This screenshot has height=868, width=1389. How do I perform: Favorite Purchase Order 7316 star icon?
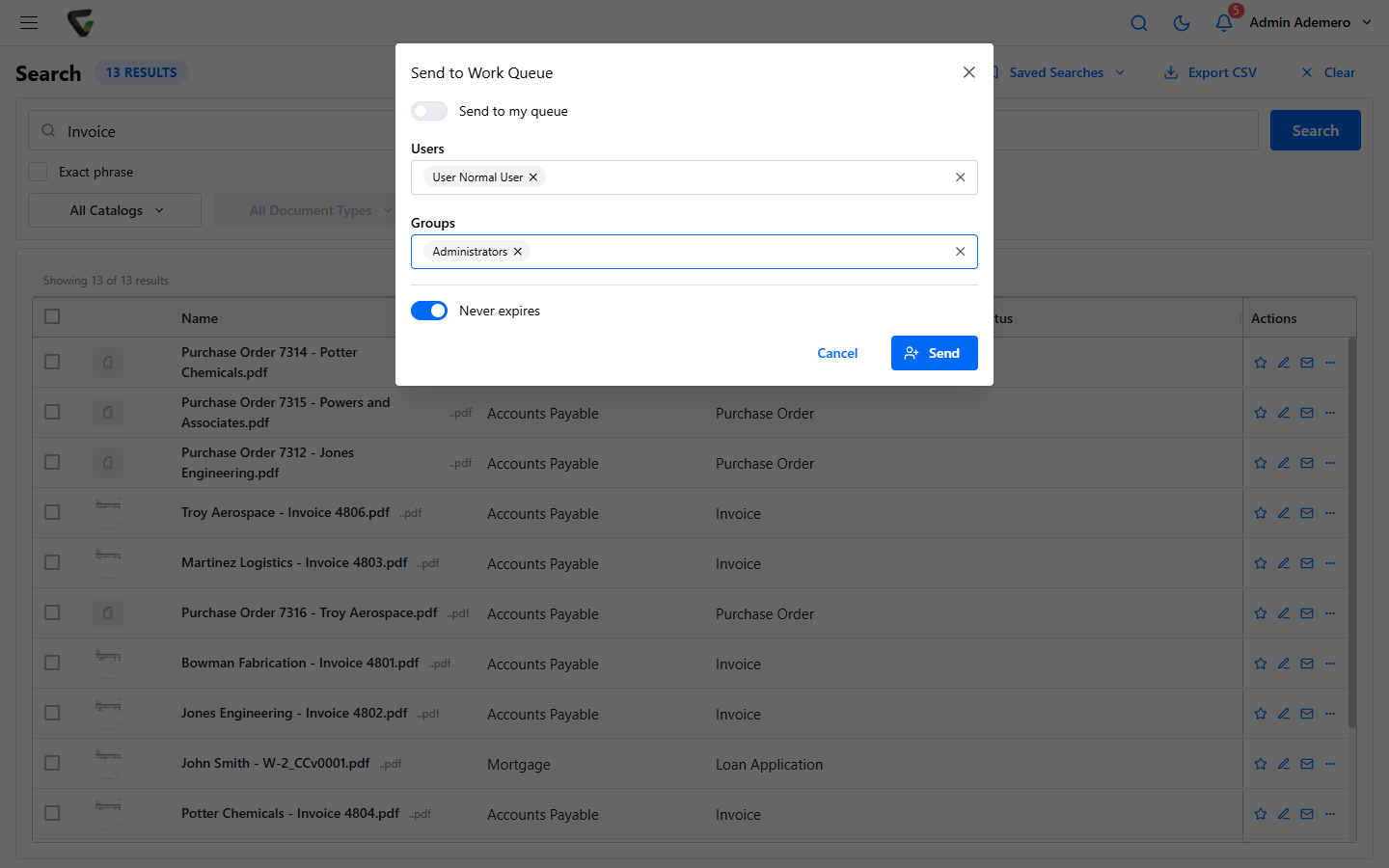pyautogui.click(x=1261, y=613)
